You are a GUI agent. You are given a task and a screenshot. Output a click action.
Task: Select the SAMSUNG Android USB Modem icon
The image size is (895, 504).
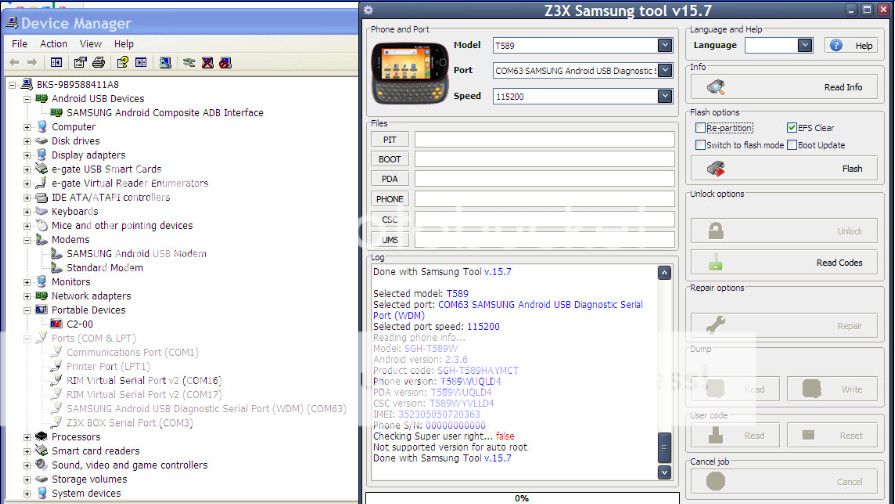(57, 253)
